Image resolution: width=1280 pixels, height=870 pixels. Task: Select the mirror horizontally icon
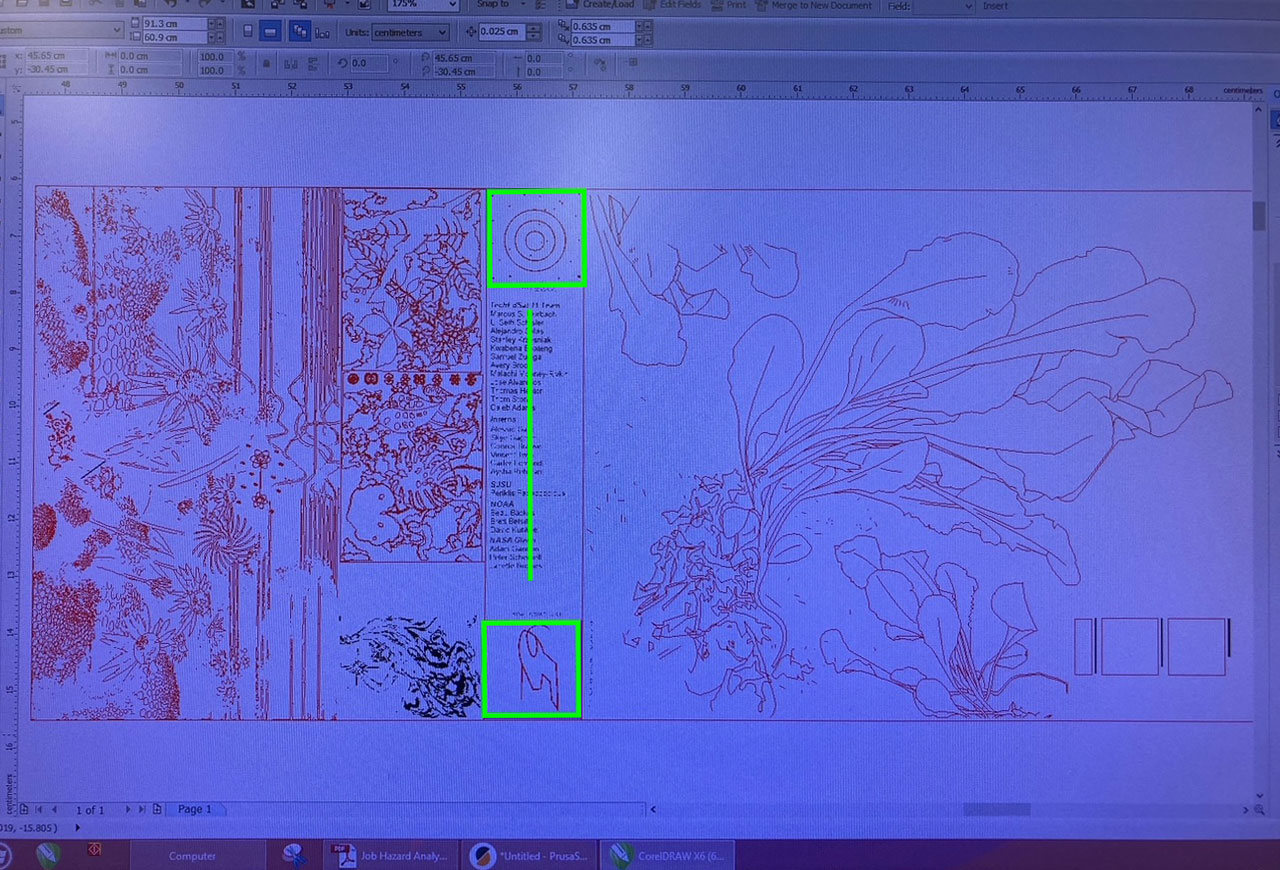(291, 63)
